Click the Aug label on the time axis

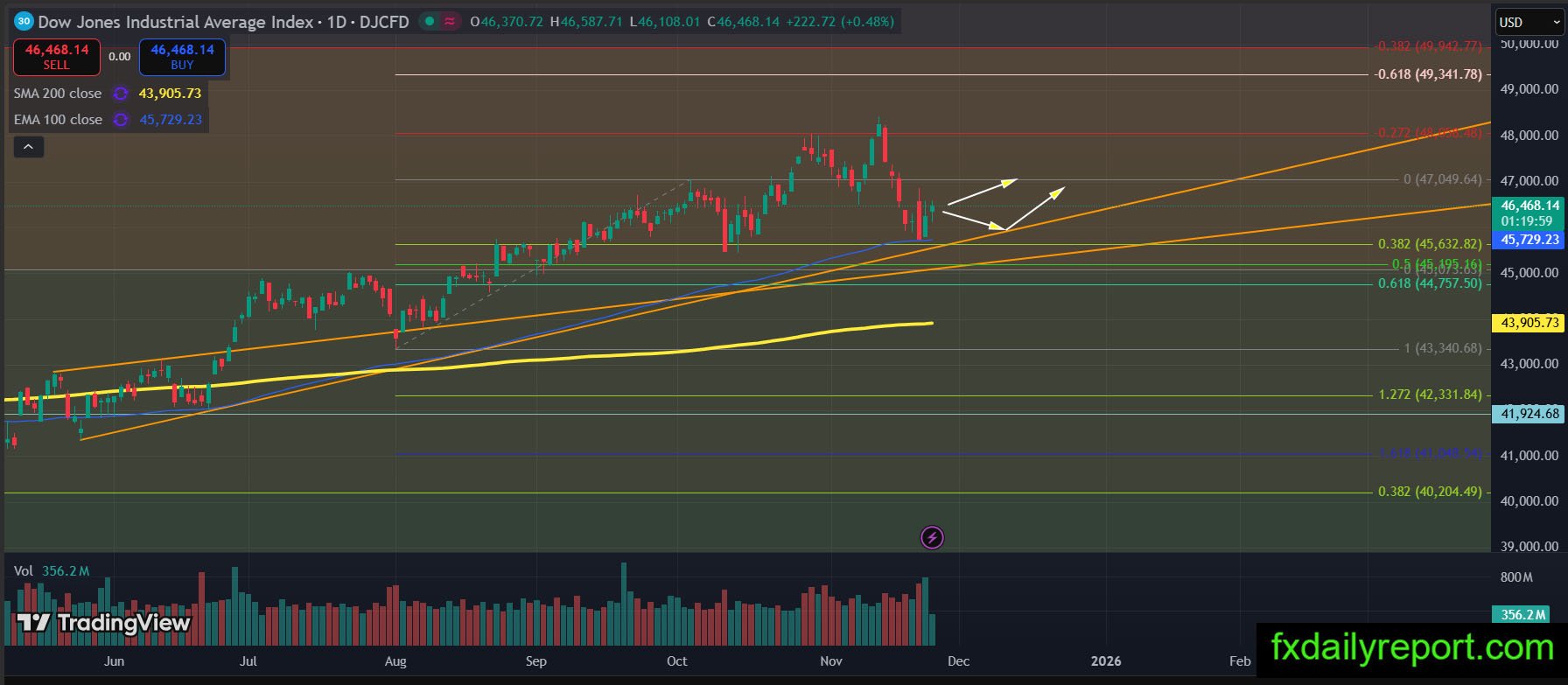tap(395, 661)
